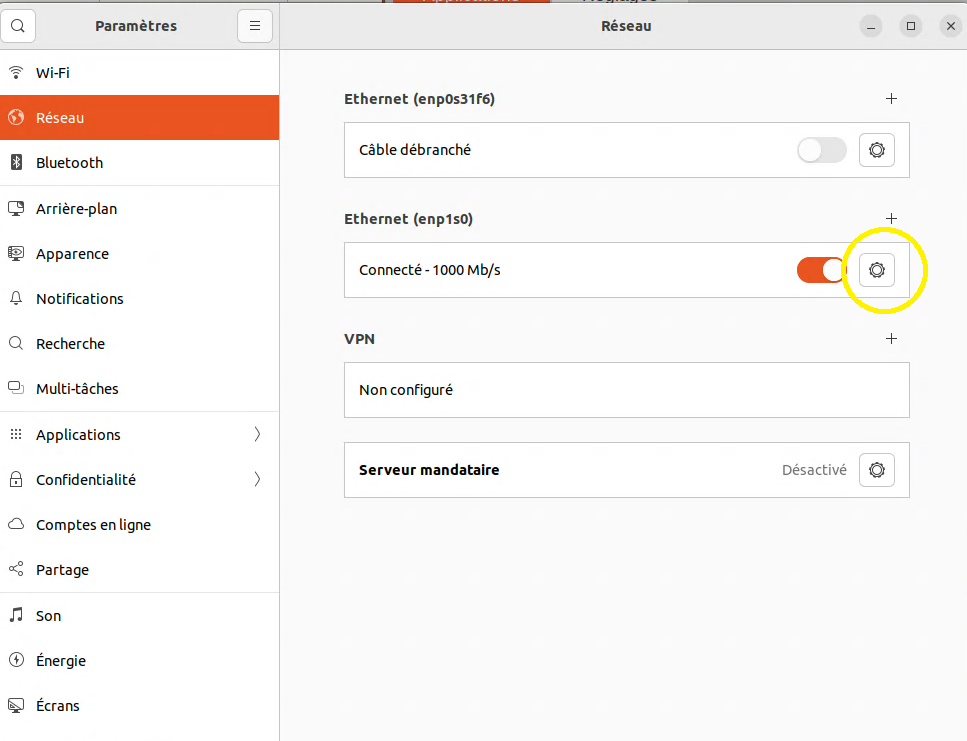Open gear settings for Connecté 1000 Mb/s
The height and width of the screenshot is (741, 967).
coord(877,270)
